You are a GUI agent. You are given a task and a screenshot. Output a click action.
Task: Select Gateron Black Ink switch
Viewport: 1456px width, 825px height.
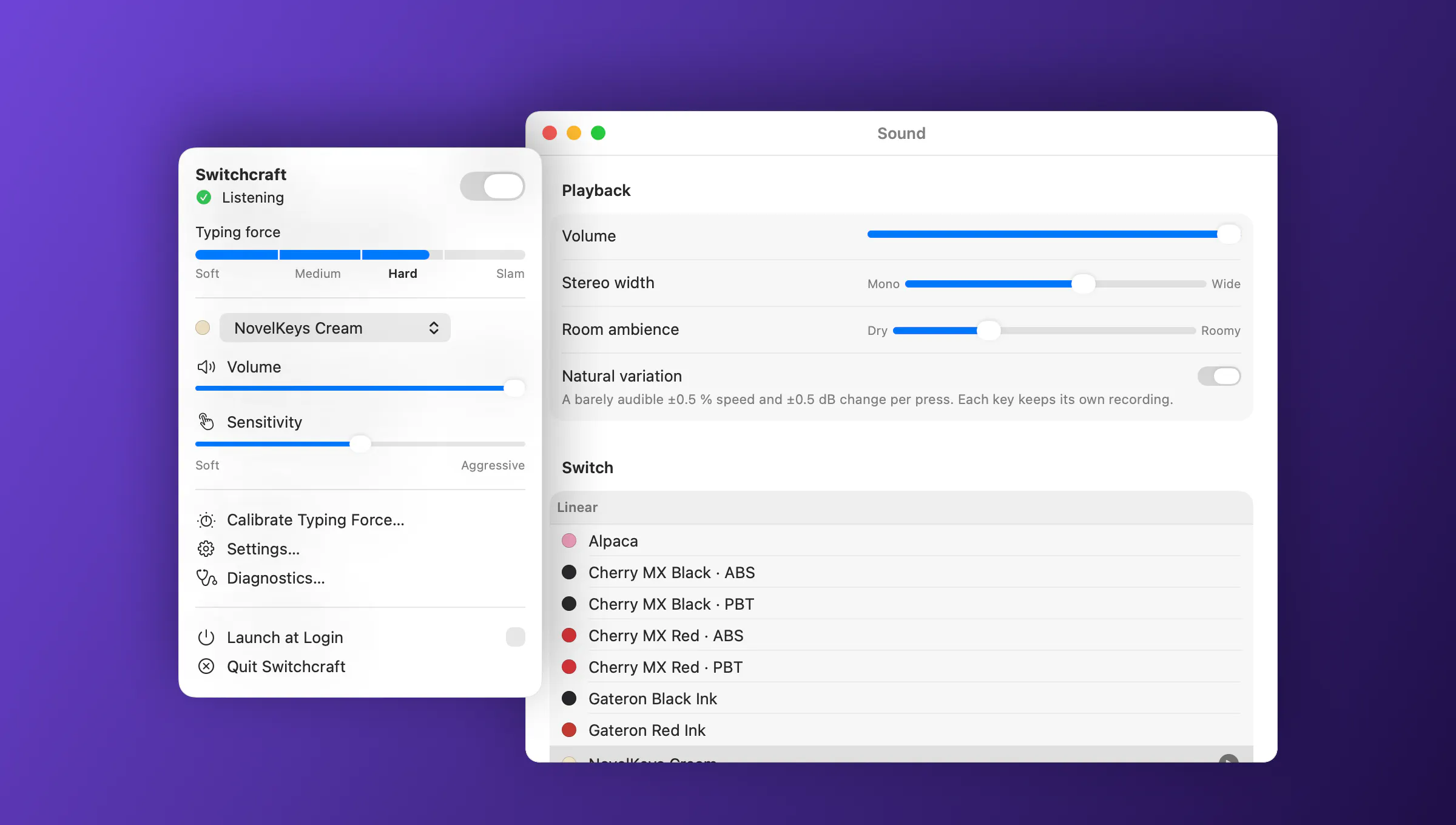point(902,698)
